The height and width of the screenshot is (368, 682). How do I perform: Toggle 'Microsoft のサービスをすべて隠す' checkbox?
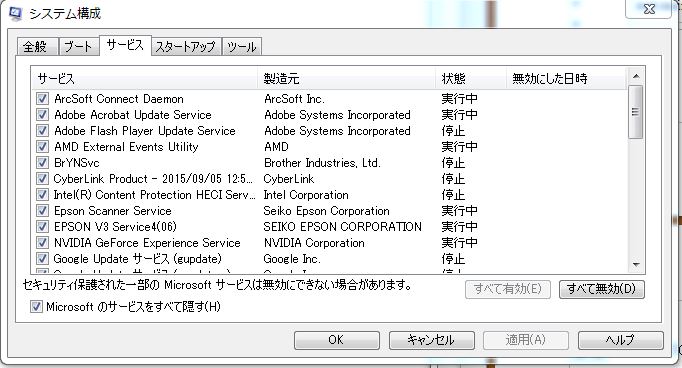(36, 307)
